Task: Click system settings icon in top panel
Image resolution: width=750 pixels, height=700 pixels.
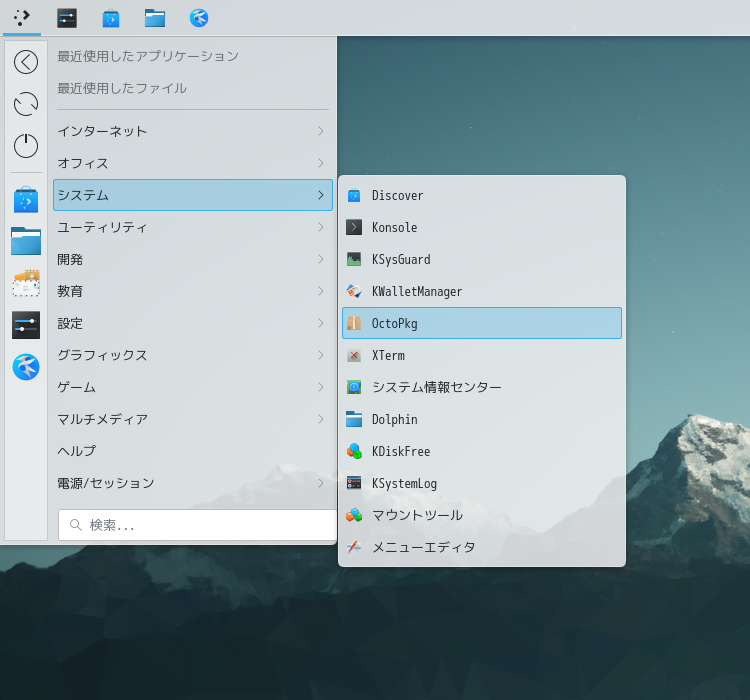Action: 67,18
